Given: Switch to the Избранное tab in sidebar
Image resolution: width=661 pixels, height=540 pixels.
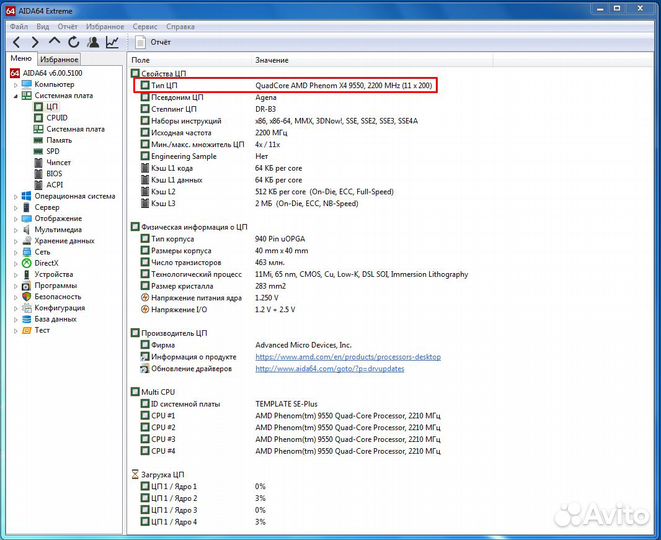Looking at the screenshot, I should 59,59.
